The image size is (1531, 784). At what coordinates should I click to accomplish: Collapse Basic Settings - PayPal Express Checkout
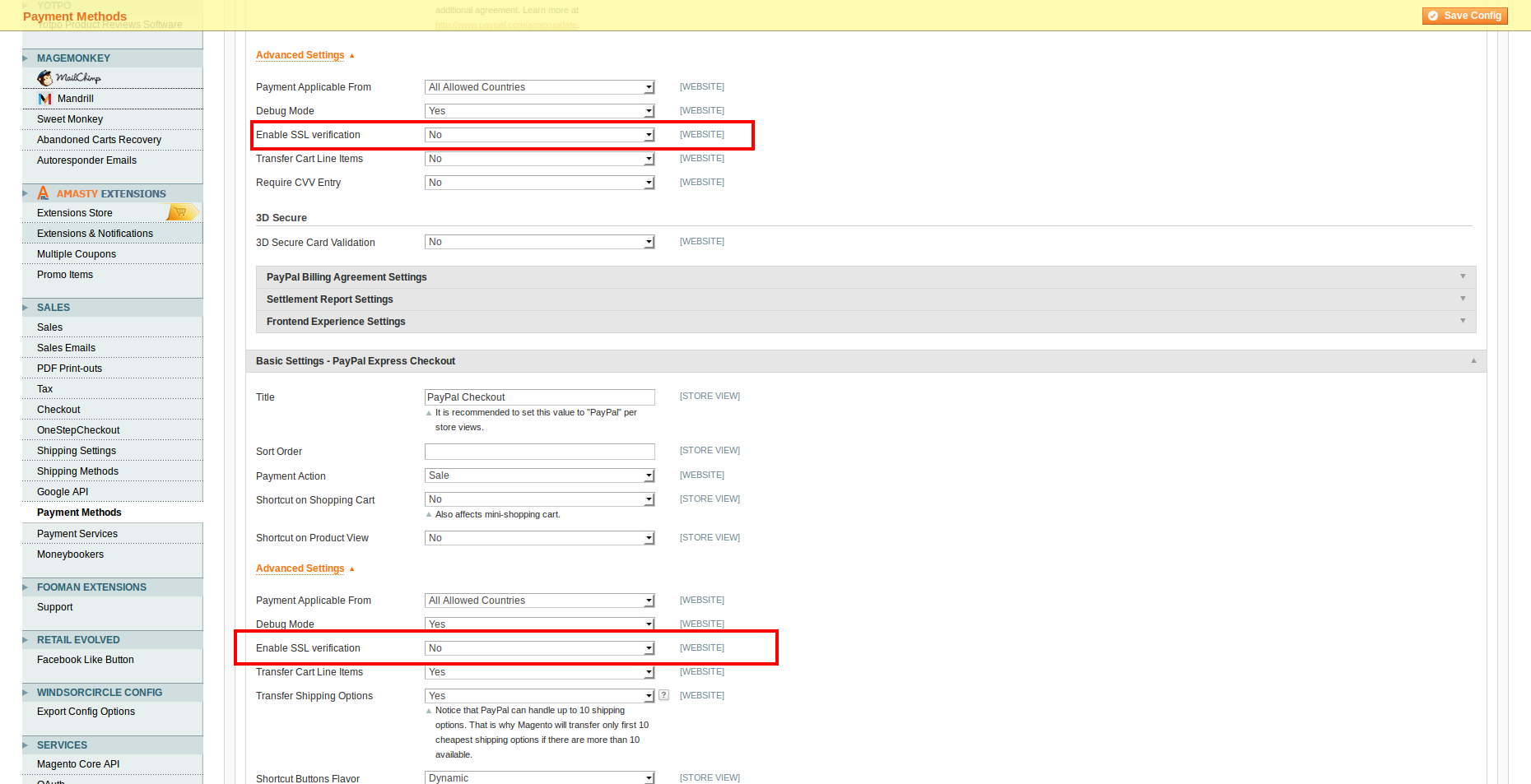(866, 361)
